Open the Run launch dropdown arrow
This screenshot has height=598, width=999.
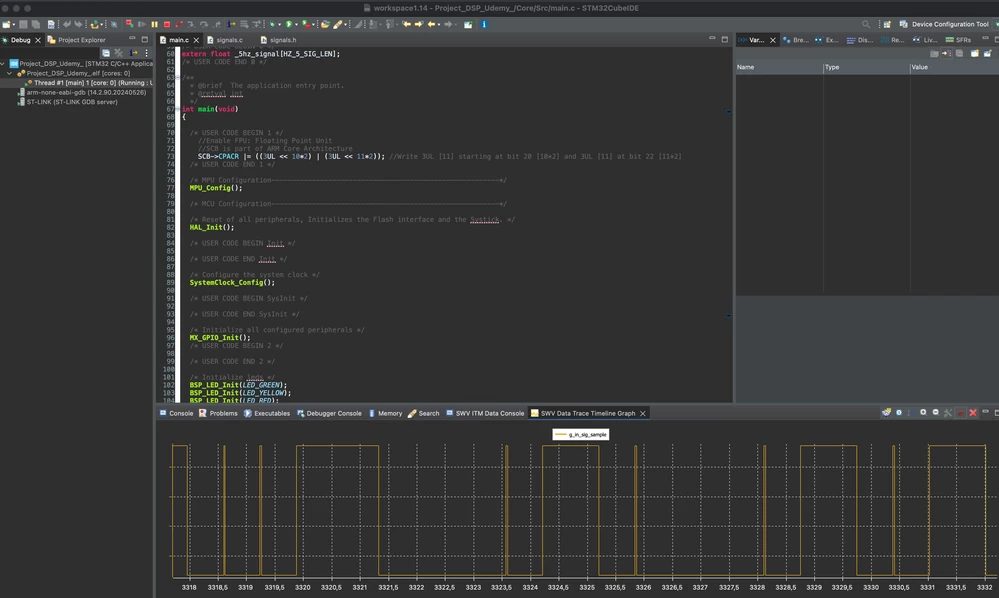296,25
